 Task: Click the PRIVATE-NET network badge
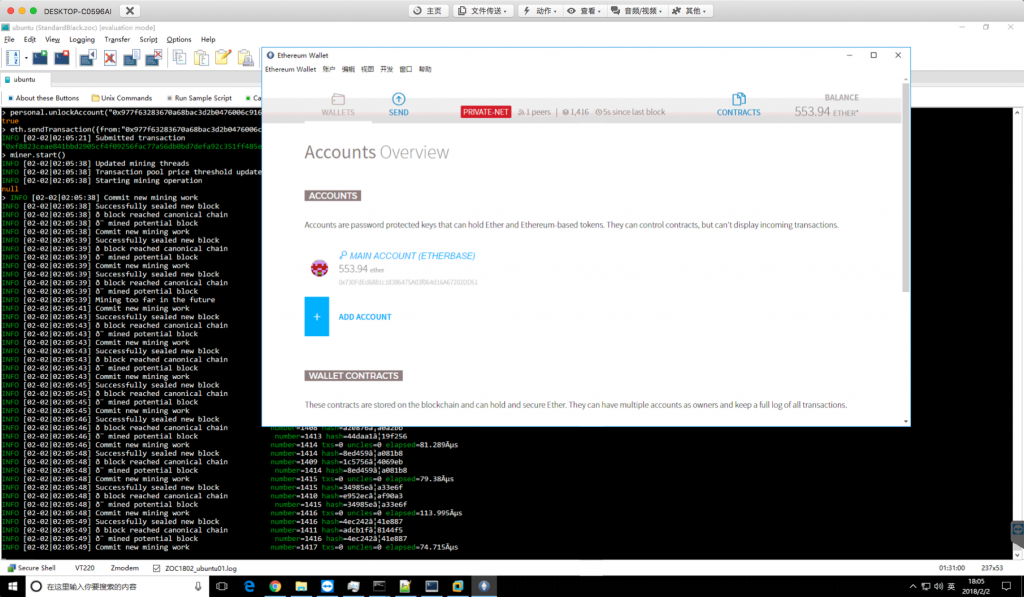(x=486, y=112)
